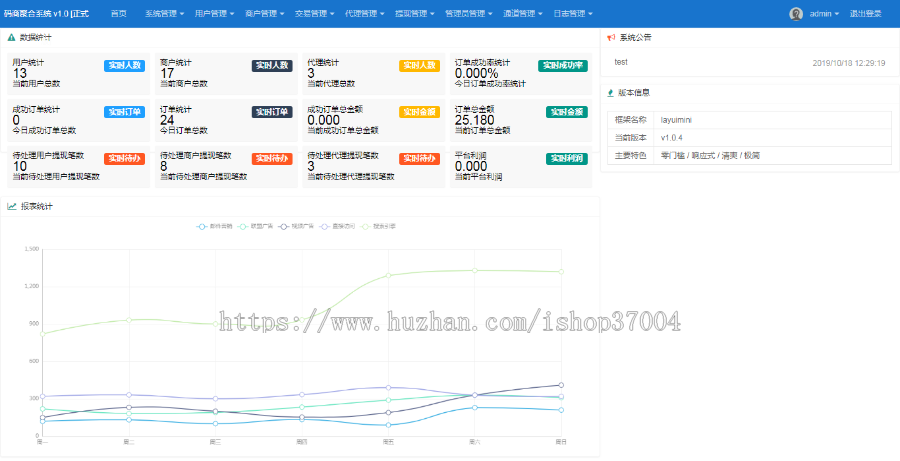Click 实时金额 badge in 成功订单总金额 card
900x461 pixels.
(420, 112)
